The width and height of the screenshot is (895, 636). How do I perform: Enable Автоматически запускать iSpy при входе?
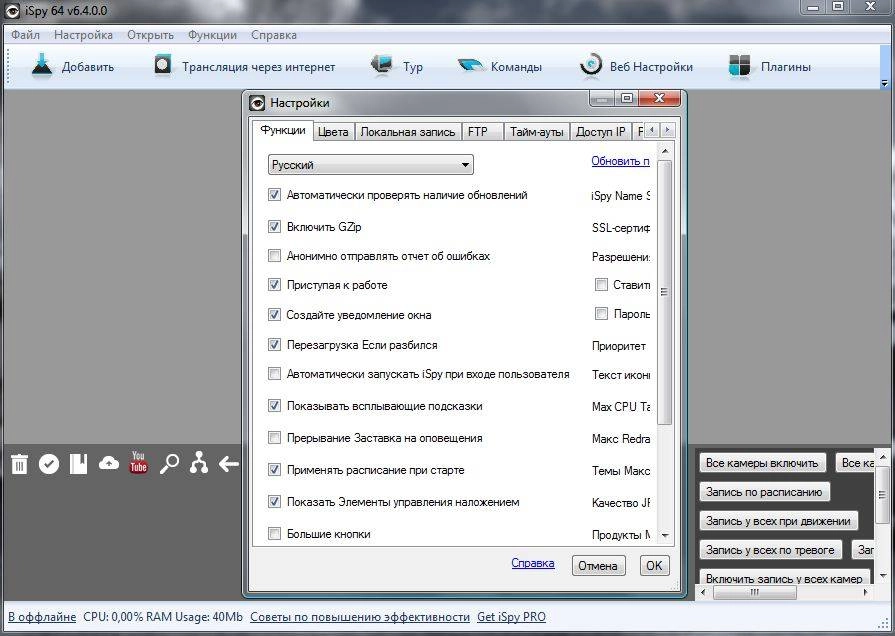click(275, 374)
